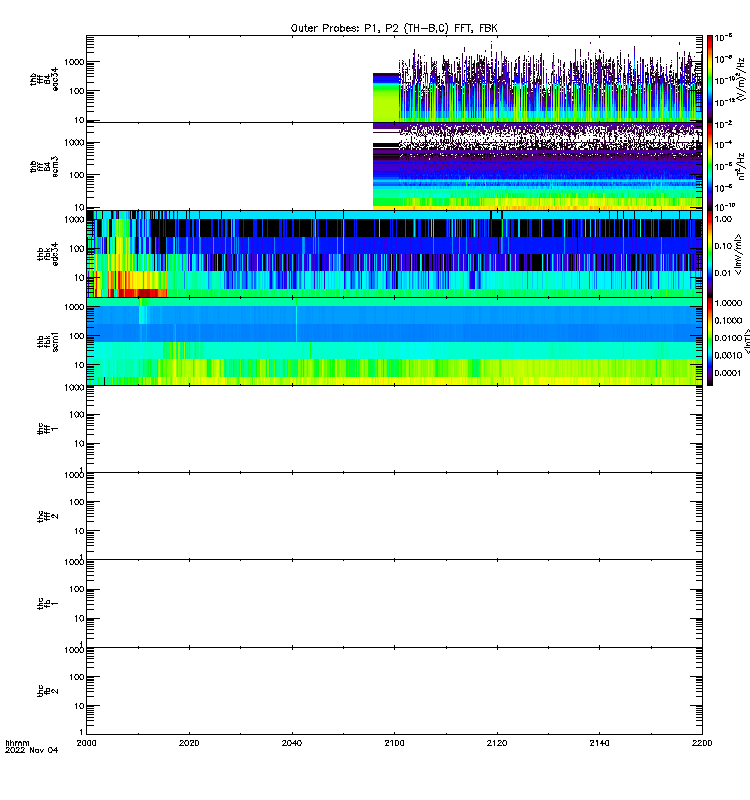Click the '2200' time axis label

(x=702, y=743)
